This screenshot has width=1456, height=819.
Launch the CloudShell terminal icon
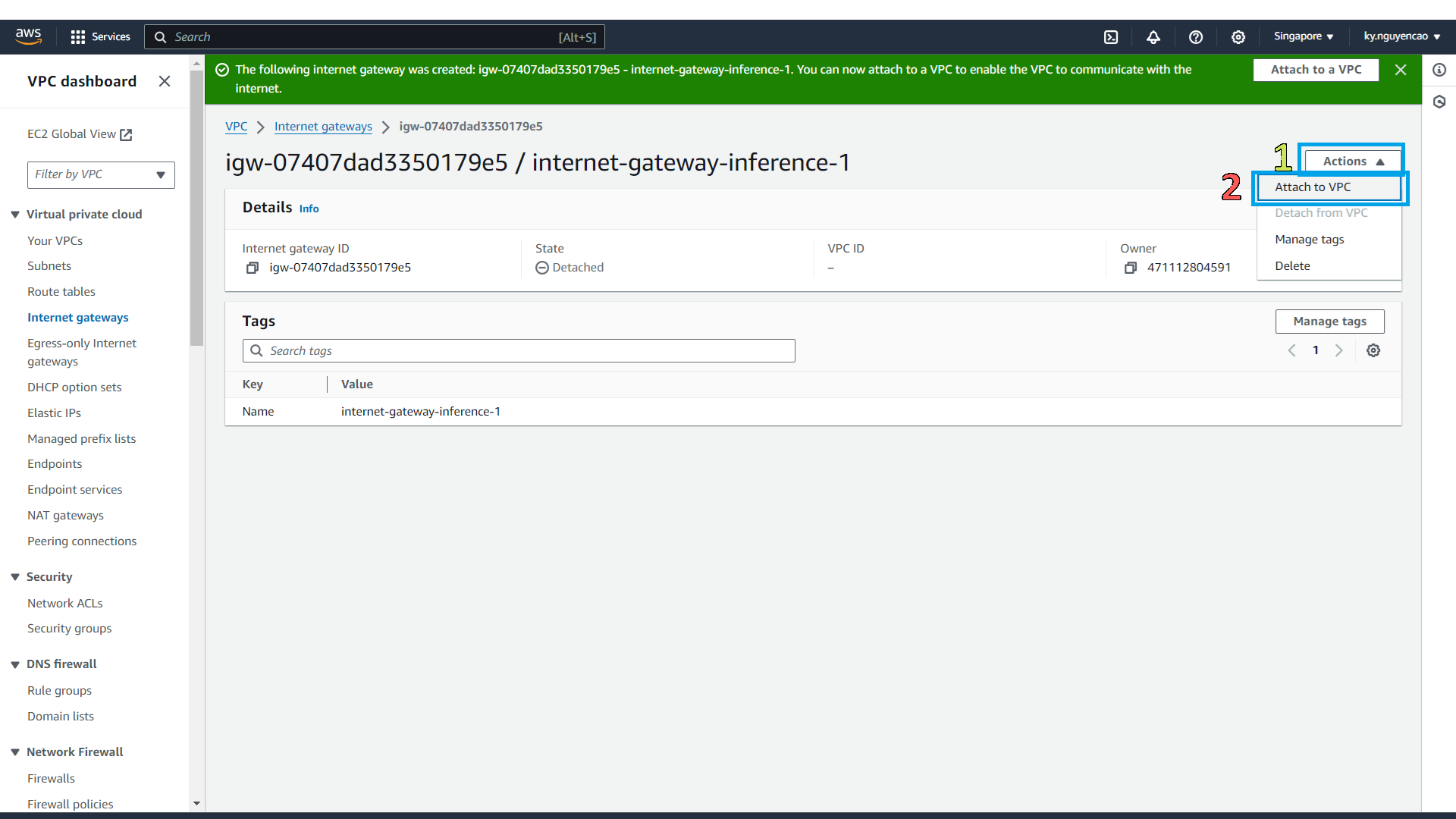pyautogui.click(x=1111, y=37)
